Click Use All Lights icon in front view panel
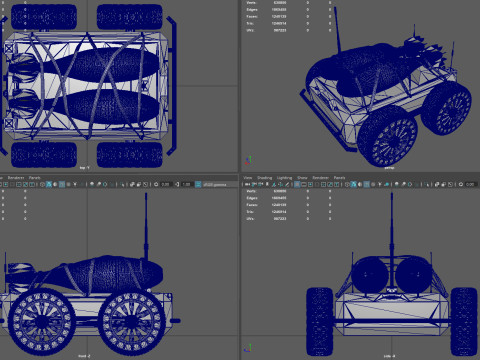Screen dimensions: 480x360 pos(75,184)
